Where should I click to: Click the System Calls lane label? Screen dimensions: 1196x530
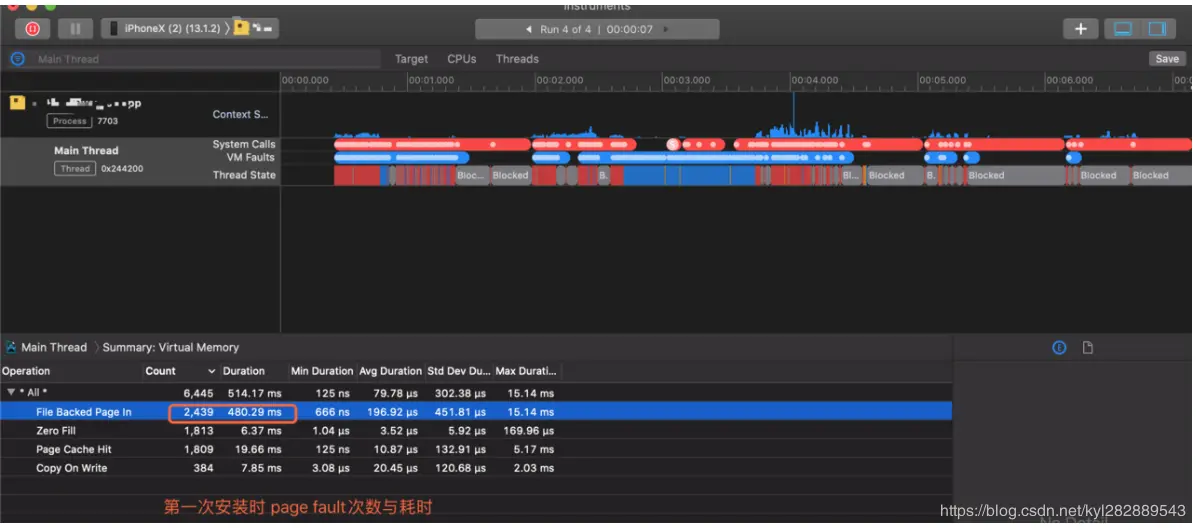point(244,144)
